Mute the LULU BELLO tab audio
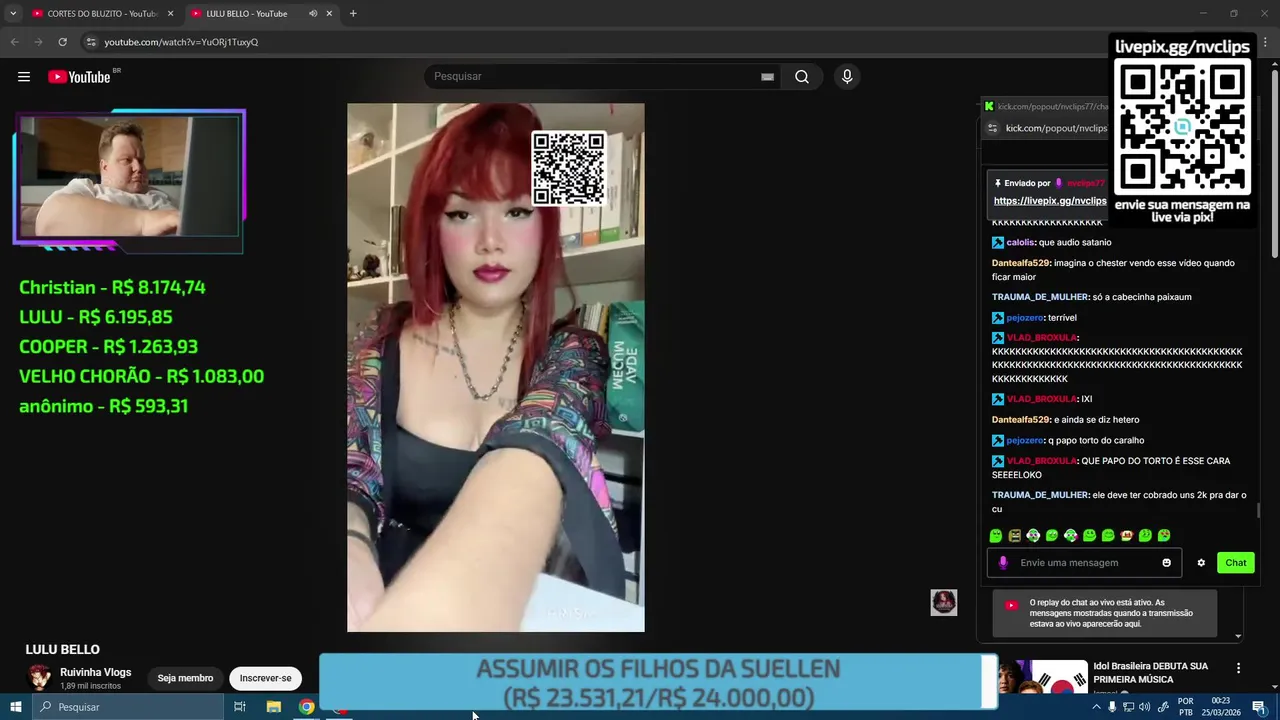The height and width of the screenshot is (720, 1280). click(313, 14)
